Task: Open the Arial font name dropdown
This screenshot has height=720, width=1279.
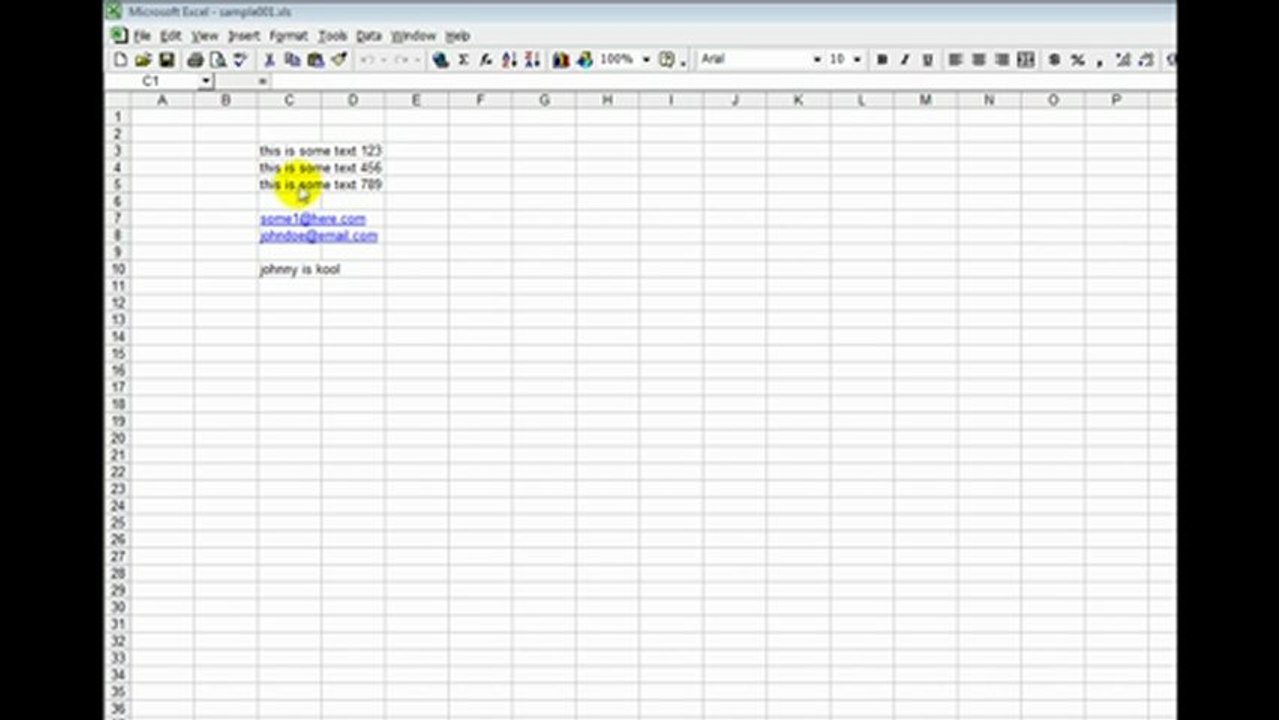Action: pyautogui.click(x=816, y=60)
